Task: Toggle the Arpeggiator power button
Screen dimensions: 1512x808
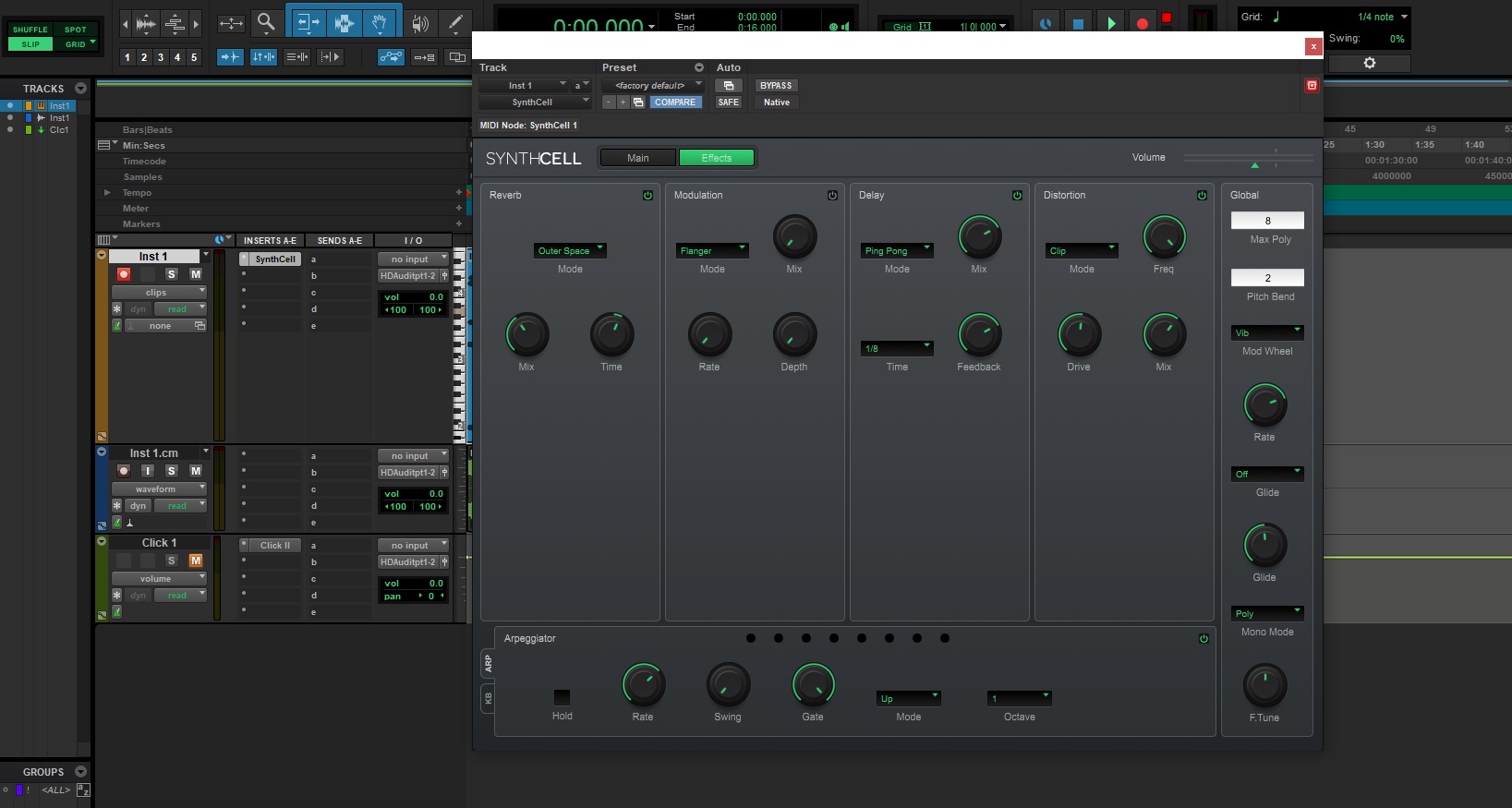Action: click(x=1204, y=639)
